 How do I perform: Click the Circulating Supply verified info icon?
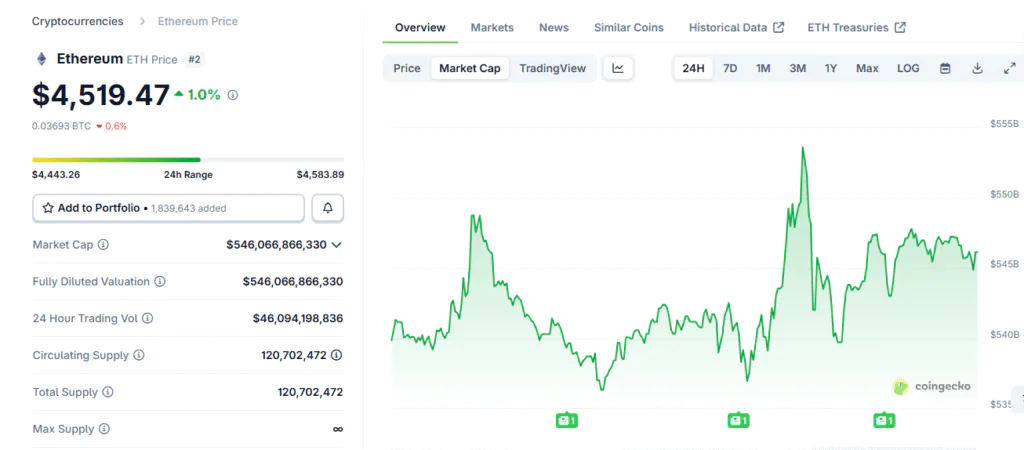point(337,355)
